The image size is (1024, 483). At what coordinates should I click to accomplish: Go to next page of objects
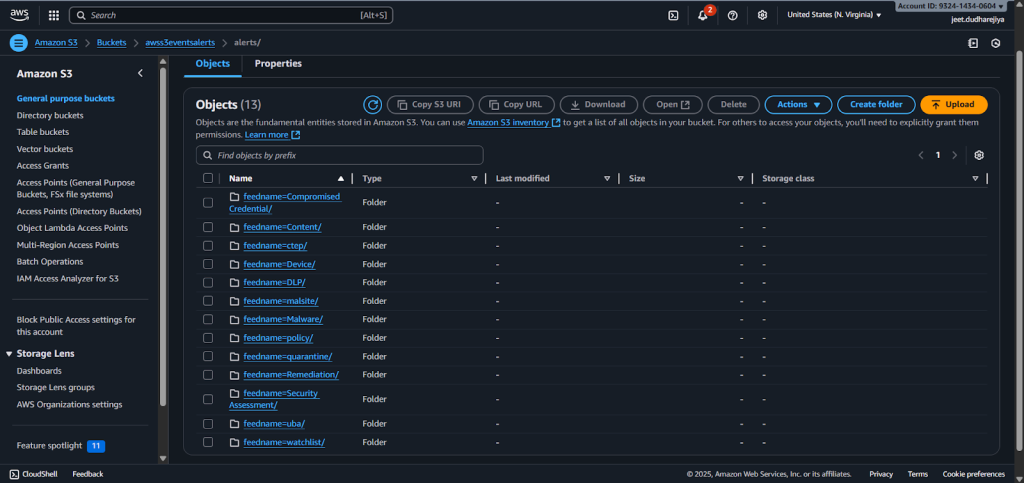point(954,155)
